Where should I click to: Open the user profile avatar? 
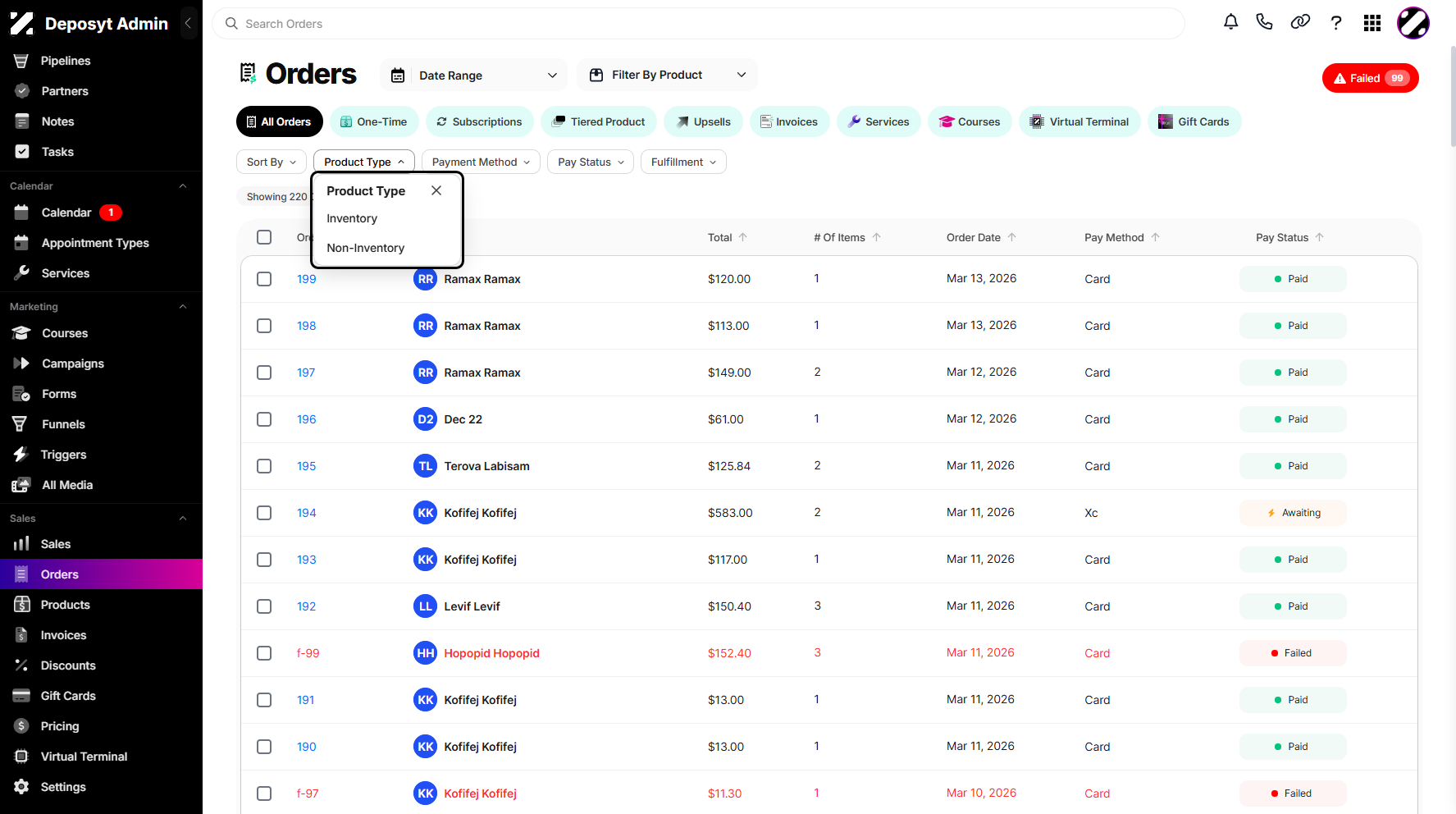click(x=1413, y=23)
